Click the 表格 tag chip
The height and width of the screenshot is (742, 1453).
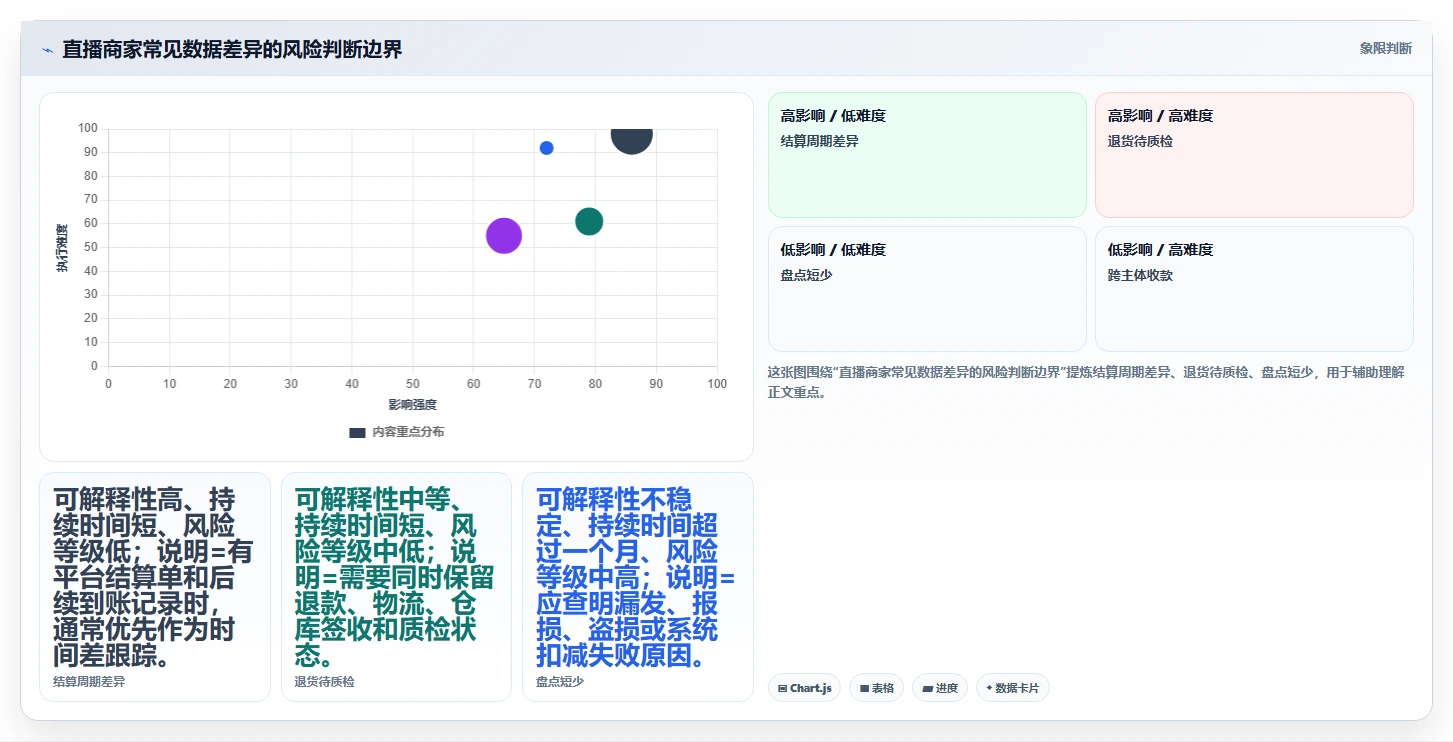(x=876, y=688)
